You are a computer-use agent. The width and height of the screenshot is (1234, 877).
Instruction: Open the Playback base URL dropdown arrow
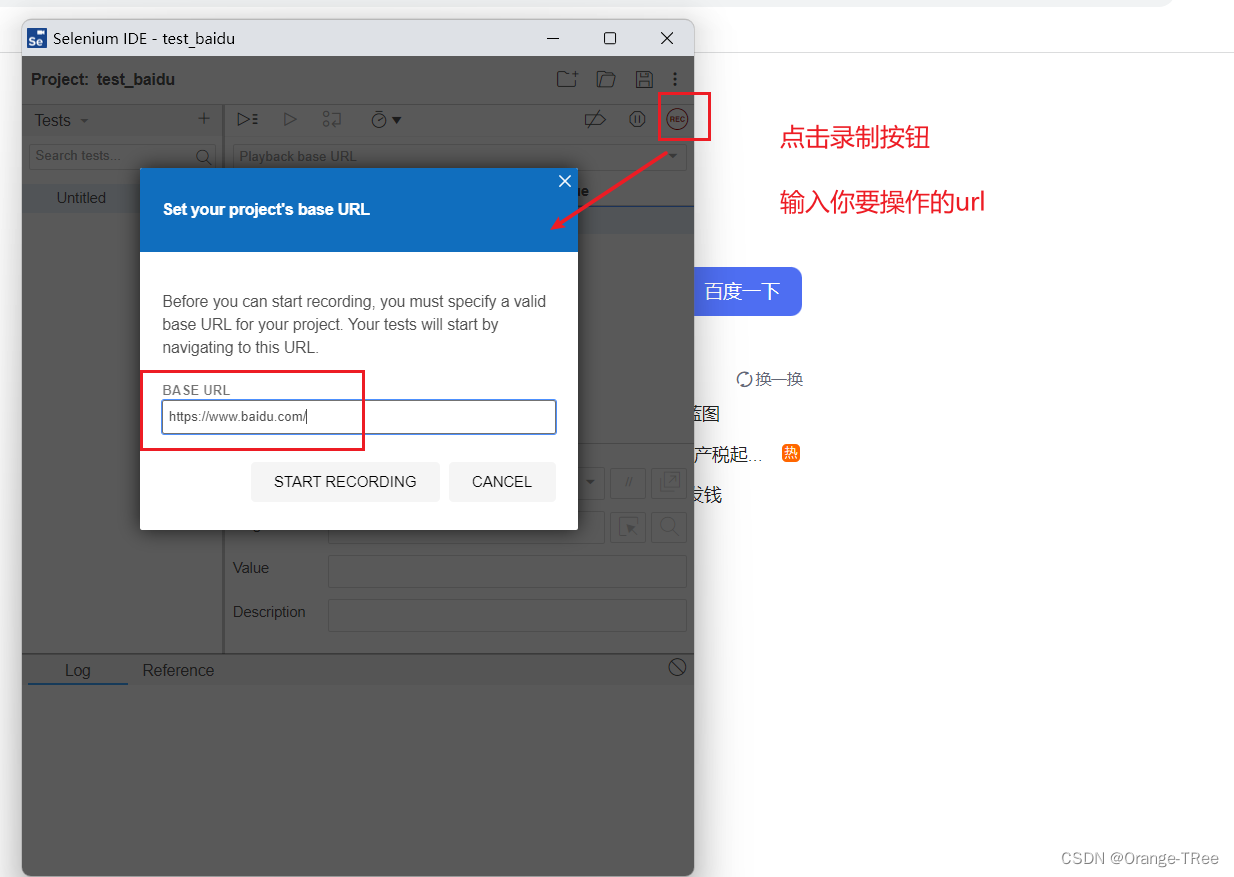pyautogui.click(x=674, y=156)
